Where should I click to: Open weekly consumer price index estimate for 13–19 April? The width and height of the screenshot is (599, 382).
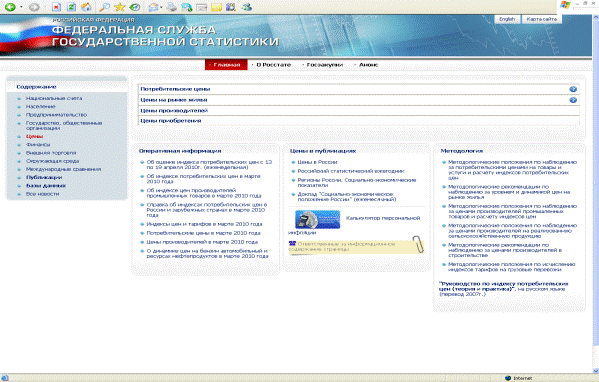(x=209, y=165)
